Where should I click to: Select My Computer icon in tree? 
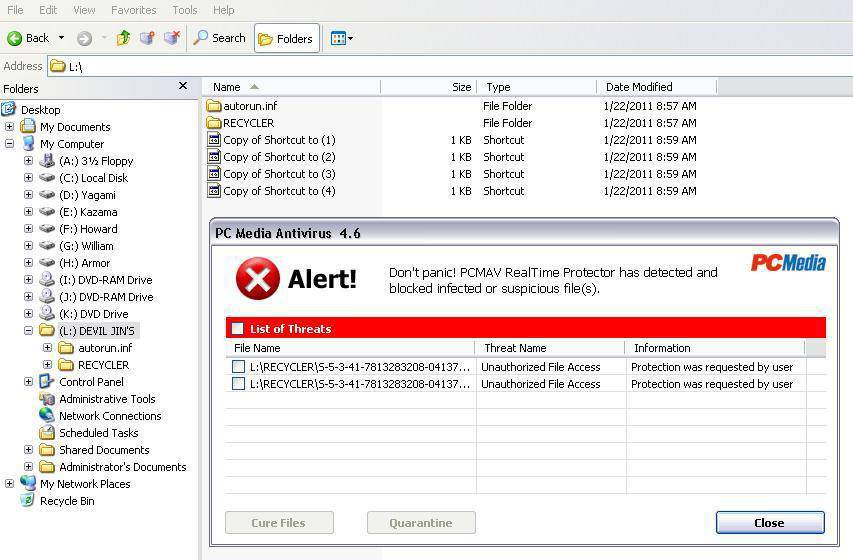pyautogui.click(x=28, y=144)
